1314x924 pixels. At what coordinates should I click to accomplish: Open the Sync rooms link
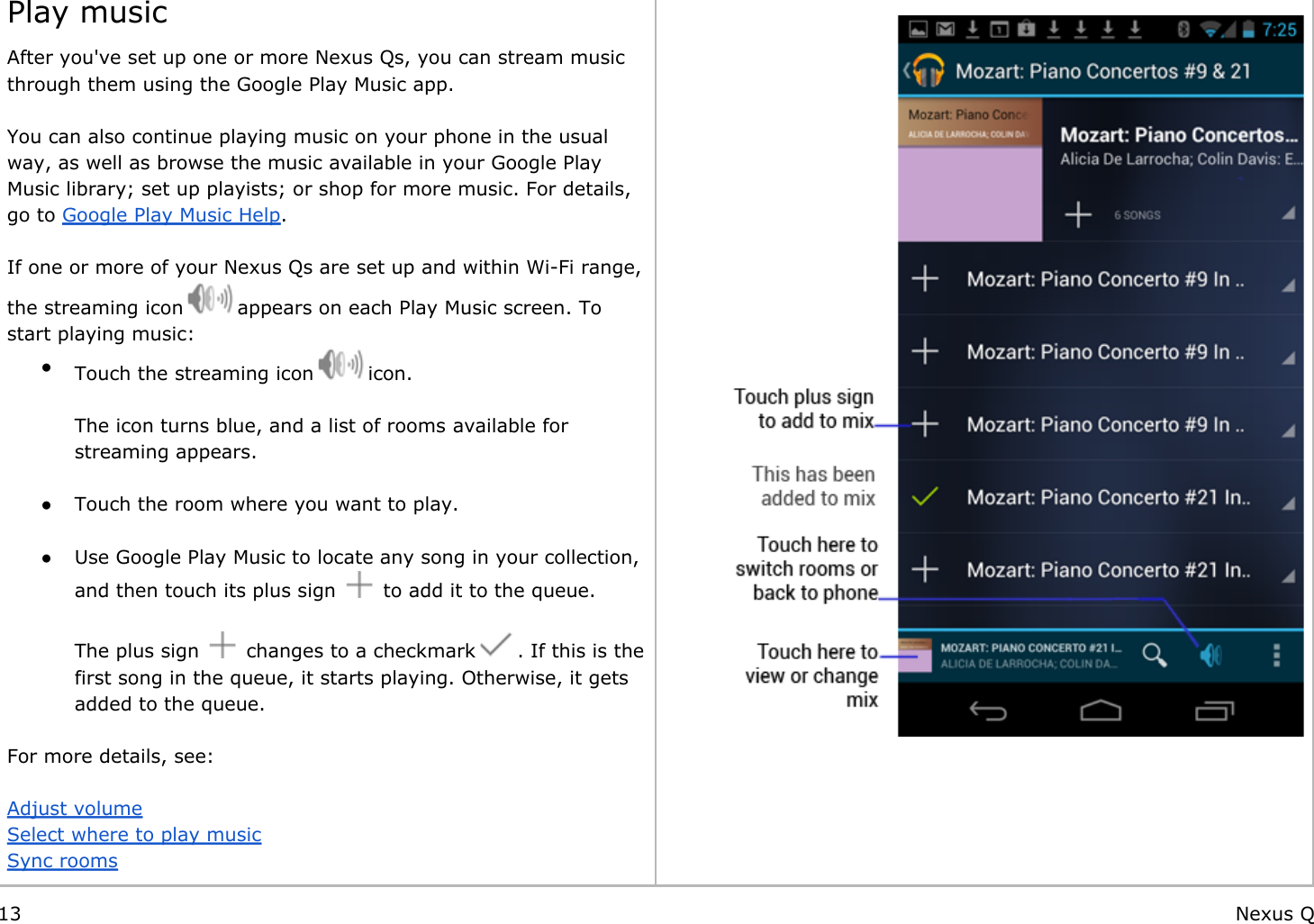(x=62, y=861)
